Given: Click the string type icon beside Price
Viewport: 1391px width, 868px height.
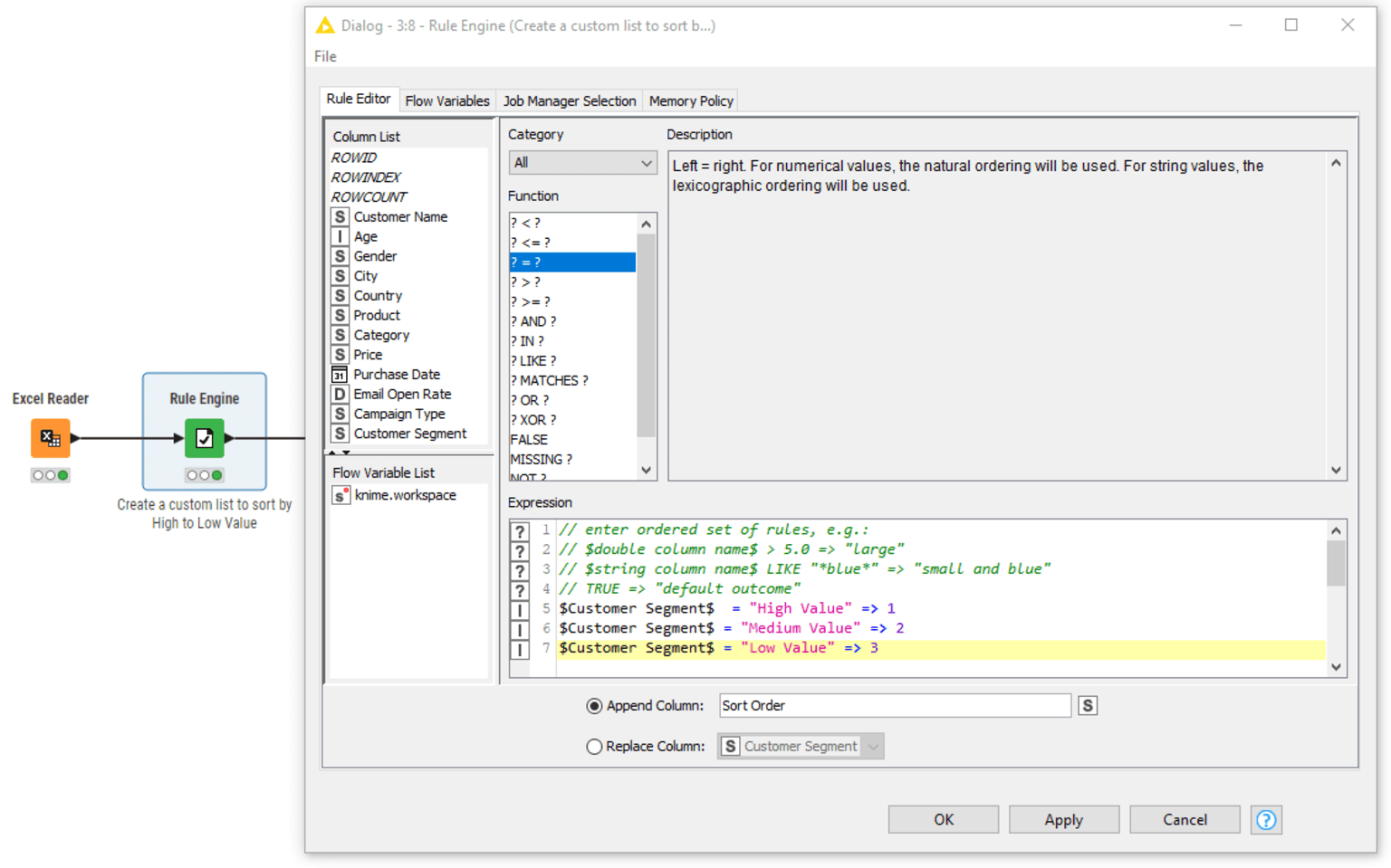Looking at the screenshot, I should (x=340, y=355).
